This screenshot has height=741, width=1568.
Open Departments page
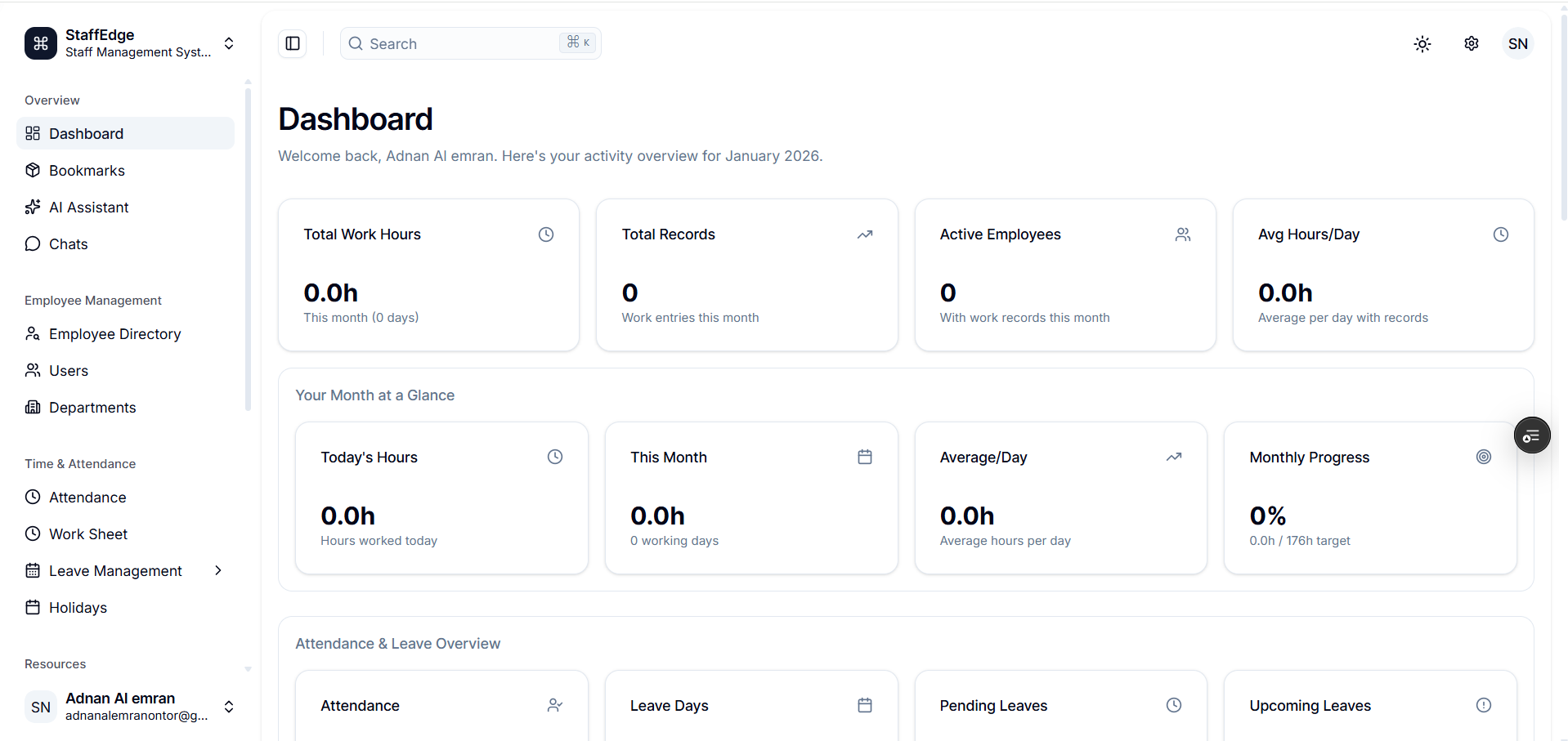tap(125, 407)
